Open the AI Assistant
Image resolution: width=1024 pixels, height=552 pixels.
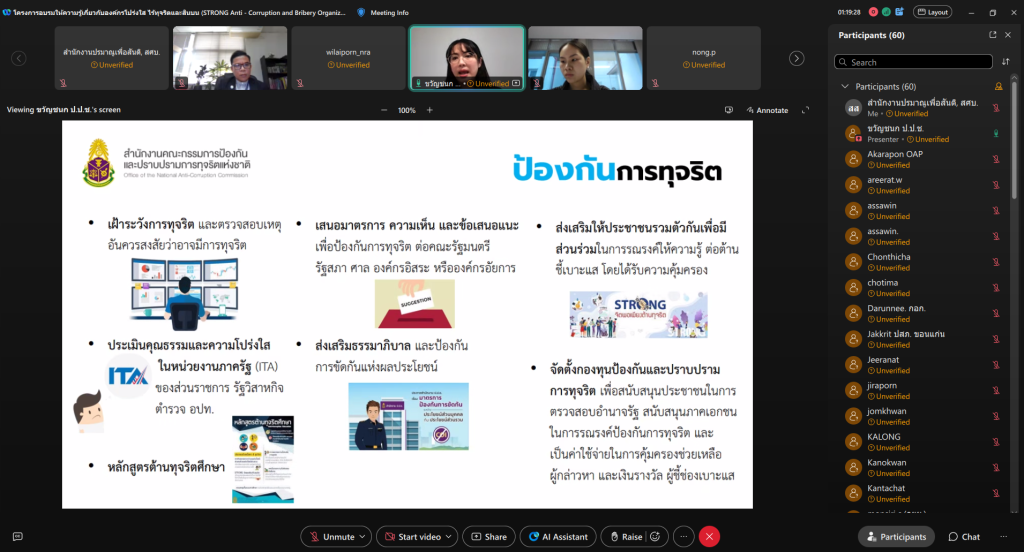pyautogui.click(x=558, y=536)
